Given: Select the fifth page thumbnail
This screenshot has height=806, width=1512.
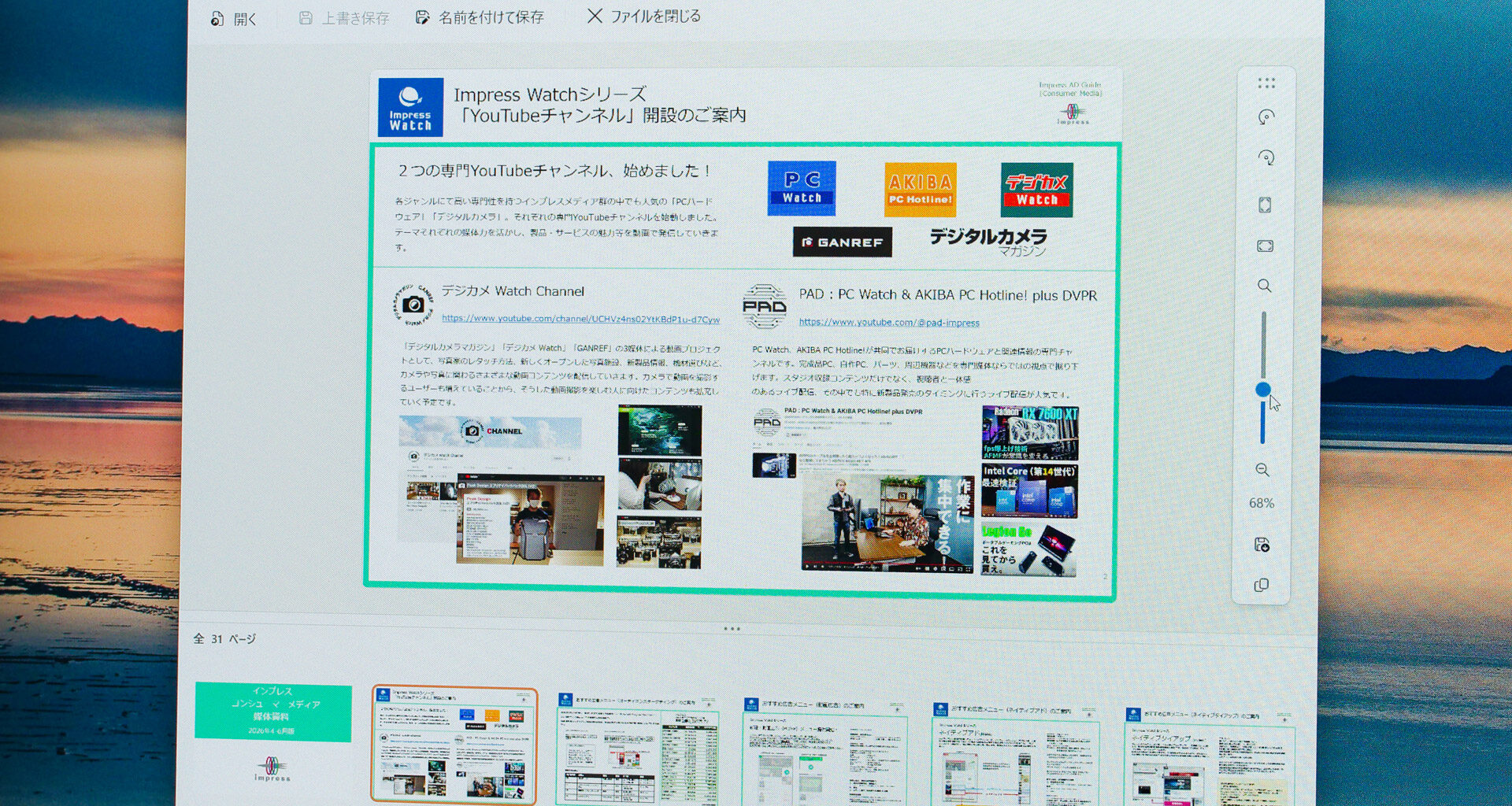Looking at the screenshot, I should (1016, 753).
